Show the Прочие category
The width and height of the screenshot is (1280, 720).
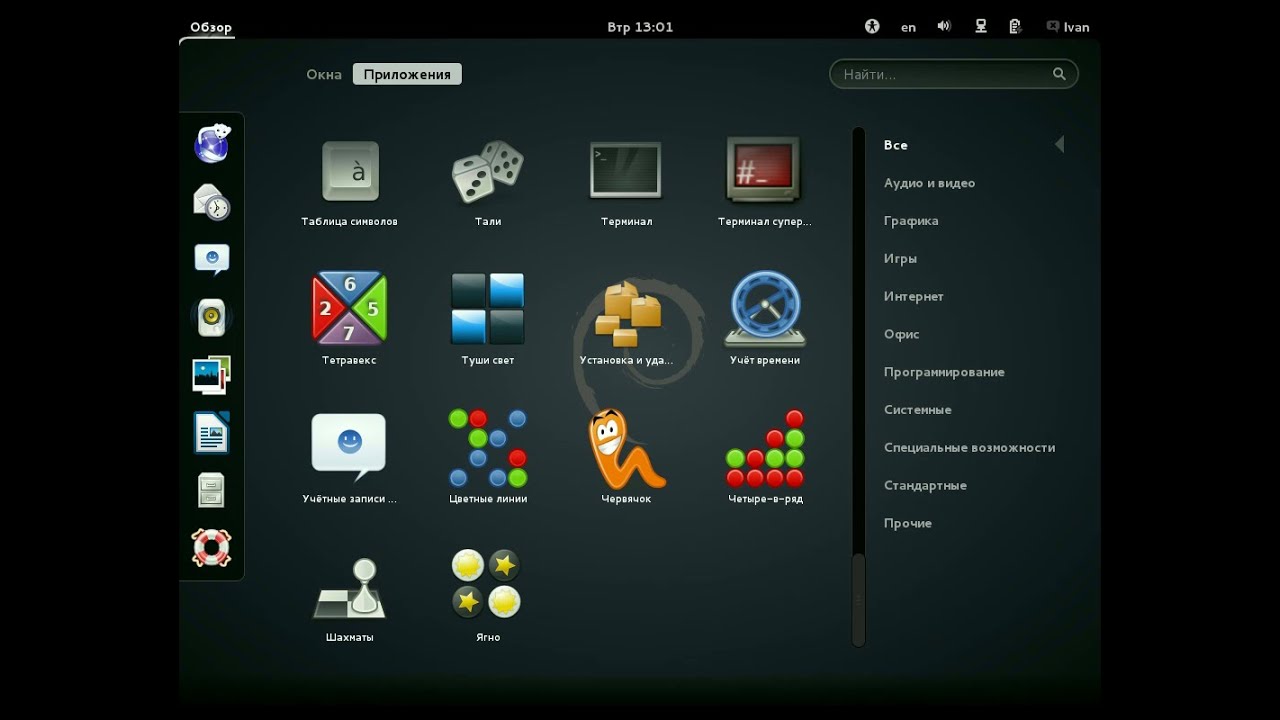907,523
